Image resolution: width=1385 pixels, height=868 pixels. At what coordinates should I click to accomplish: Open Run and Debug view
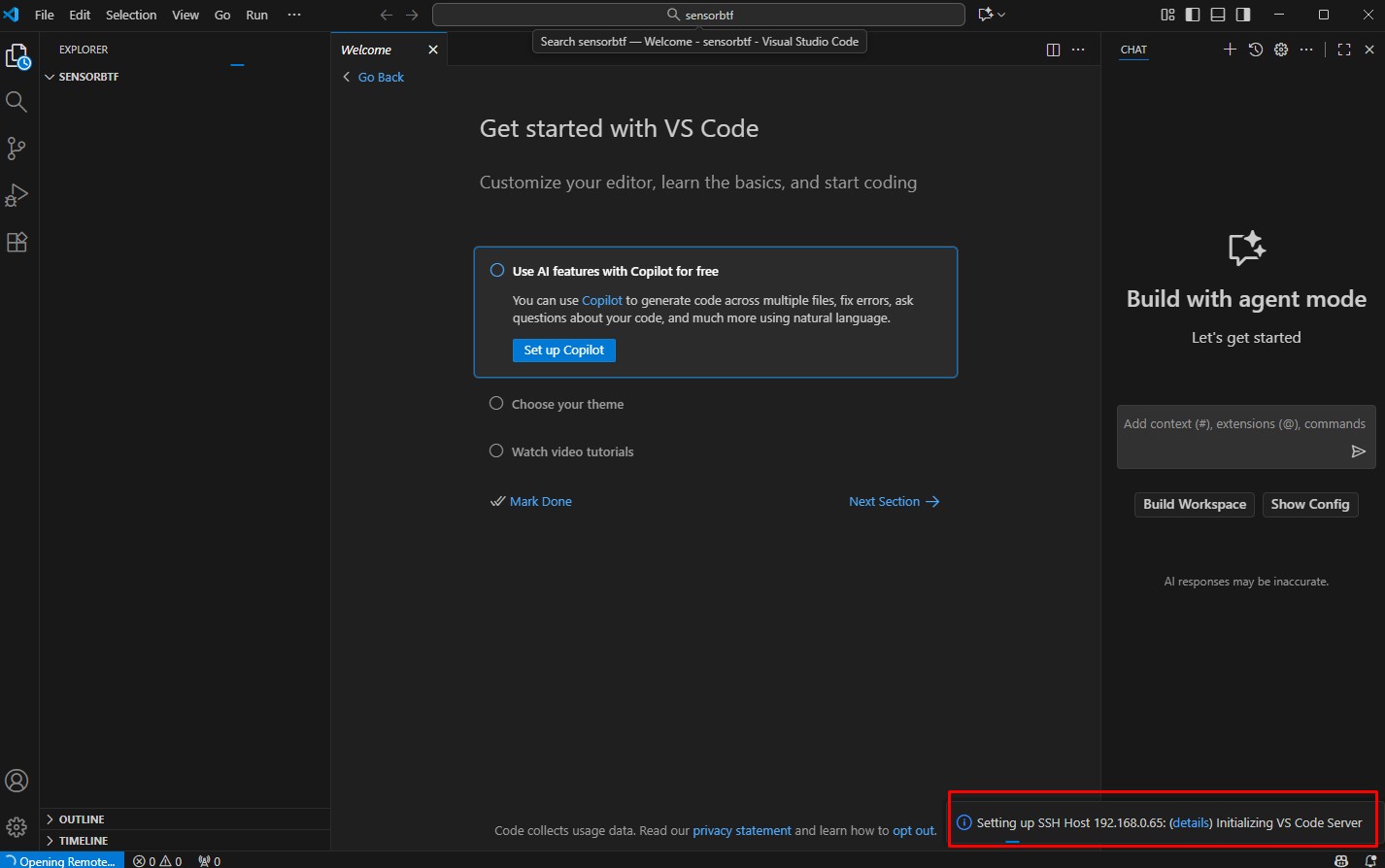17,195
